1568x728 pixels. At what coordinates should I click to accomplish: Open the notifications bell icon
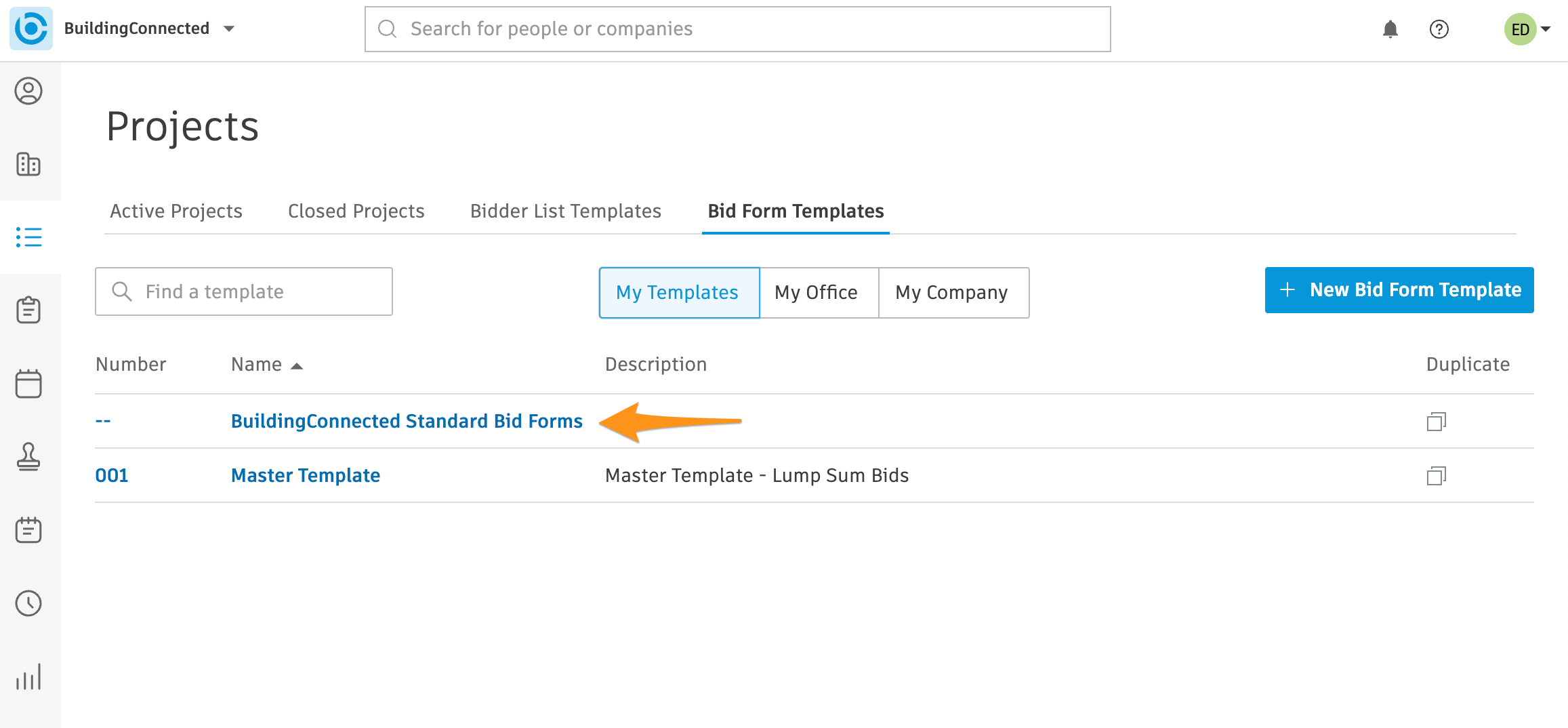pyautogui.click(x=1390, y=29)
